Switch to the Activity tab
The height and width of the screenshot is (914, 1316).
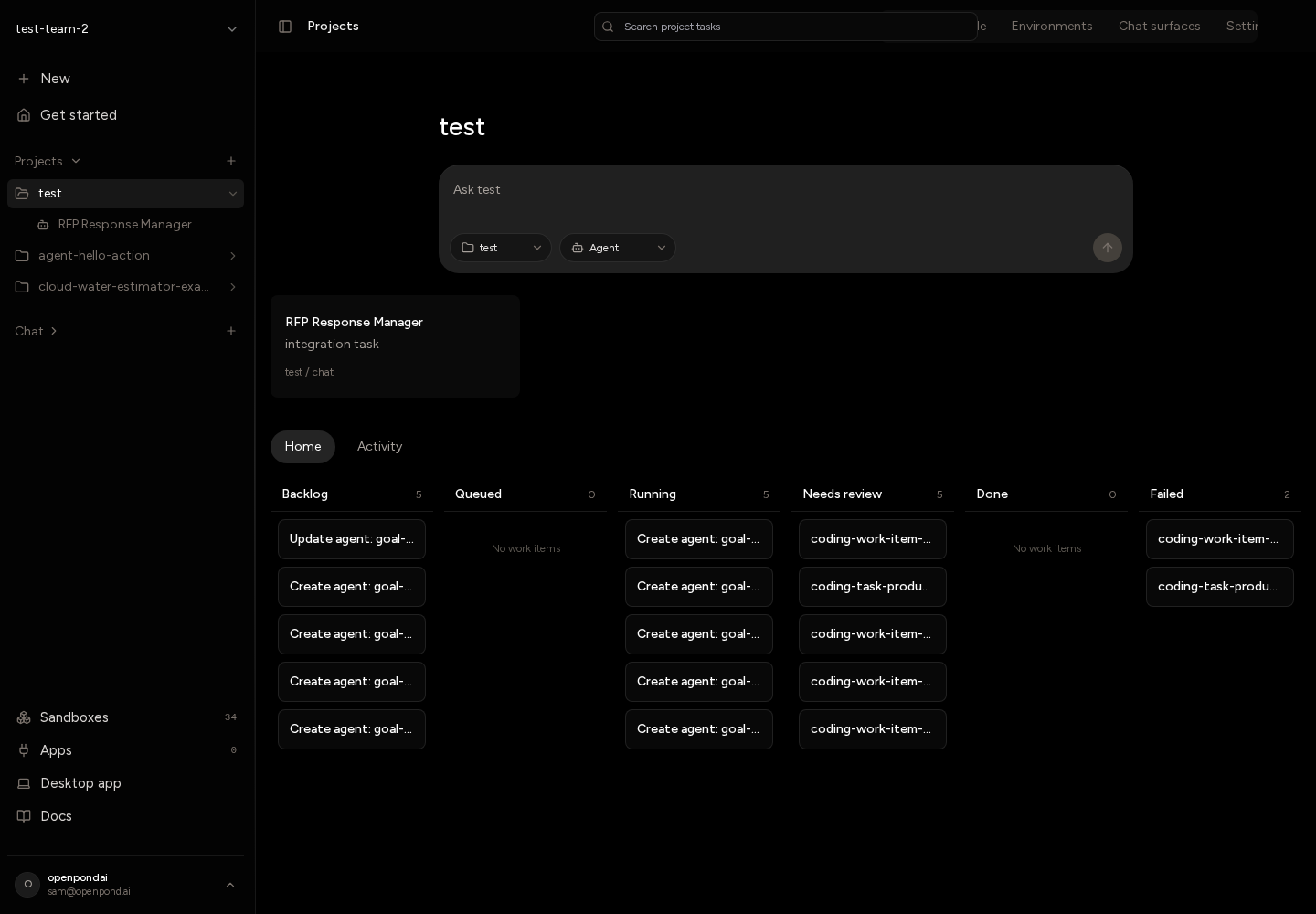379,447
